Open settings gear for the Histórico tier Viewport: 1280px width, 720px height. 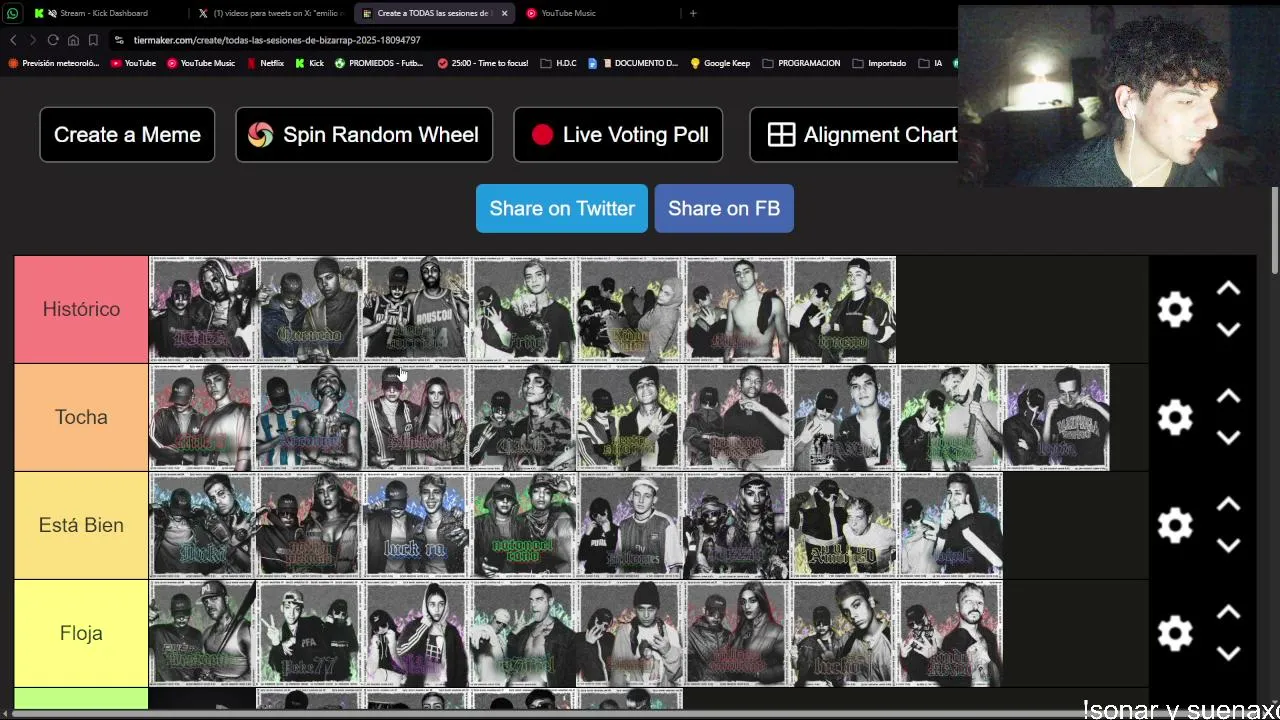(x=1175, y=309)
